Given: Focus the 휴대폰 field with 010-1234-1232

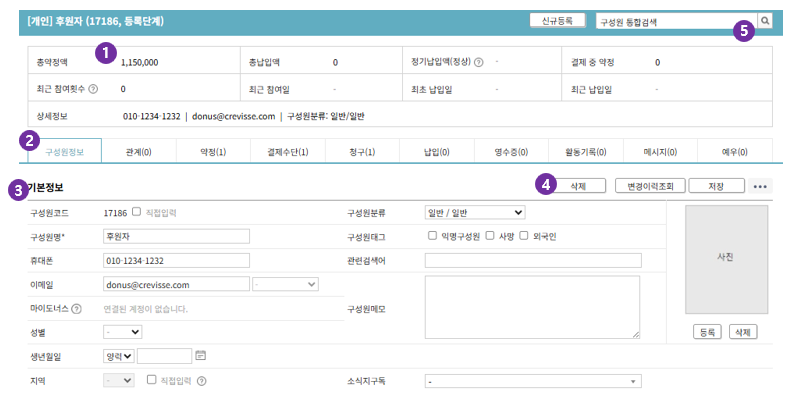Looking at the screenshot, I should pyautogui.click(x=176, y=261).
